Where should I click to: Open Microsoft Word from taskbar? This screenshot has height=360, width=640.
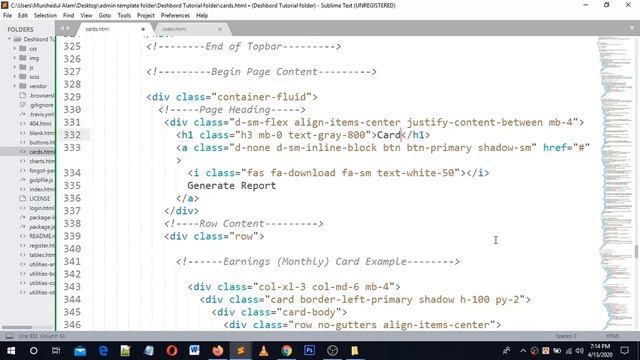pyautogui.click(x=195, y=351)
